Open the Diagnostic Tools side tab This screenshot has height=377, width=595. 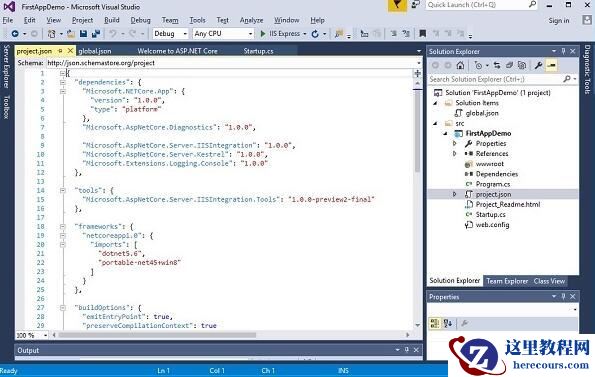587,69
